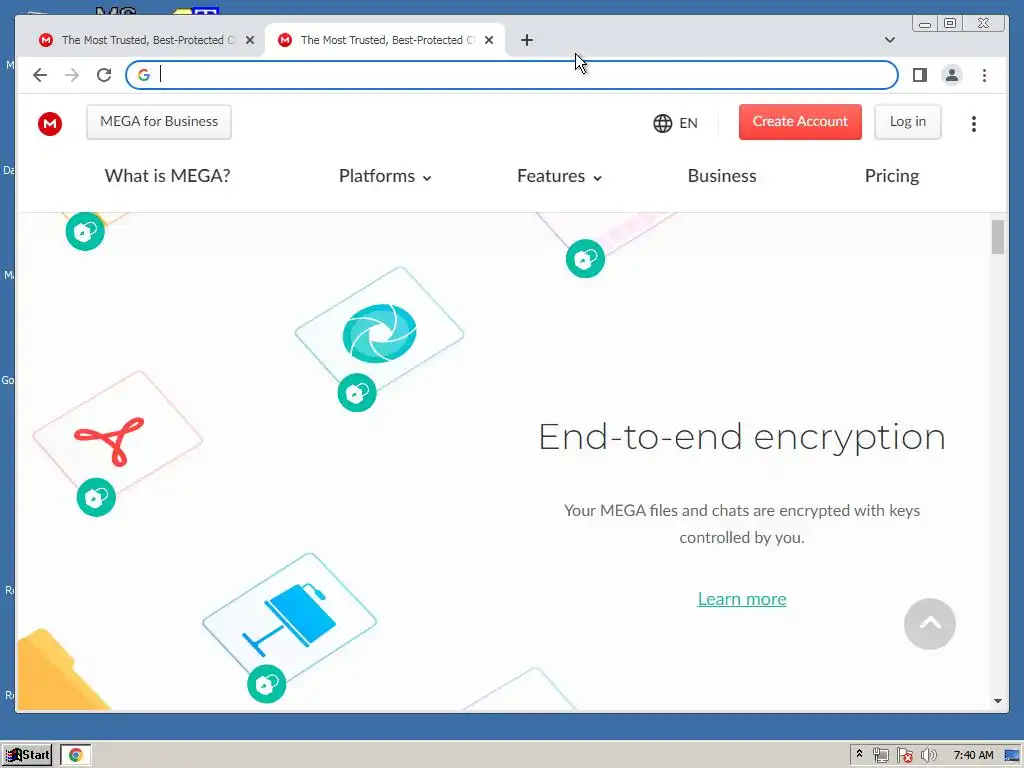The image size is (1024, 768).
Task: Click MEGA for Business button
Action: 159,121
